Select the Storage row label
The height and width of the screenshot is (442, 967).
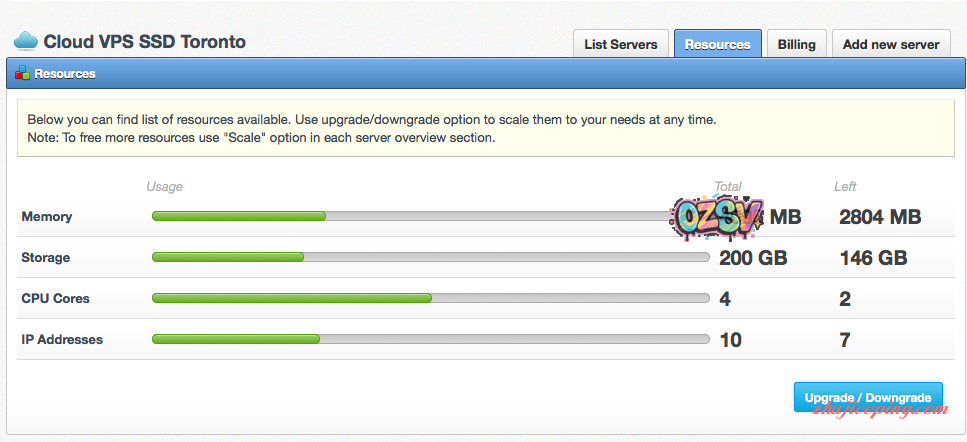pos(46,257)
